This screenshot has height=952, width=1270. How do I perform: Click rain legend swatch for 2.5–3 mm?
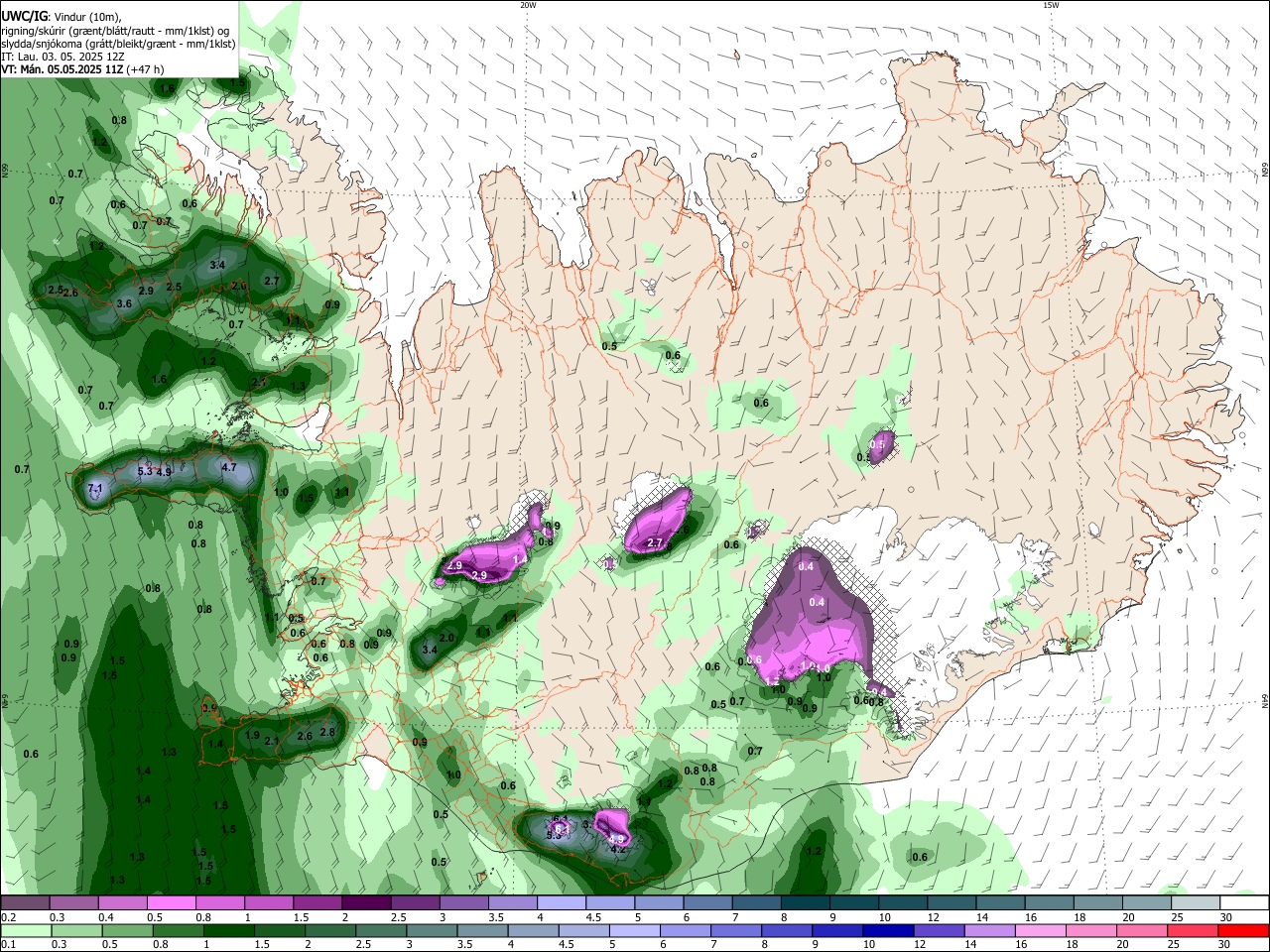tap(380, 931)
